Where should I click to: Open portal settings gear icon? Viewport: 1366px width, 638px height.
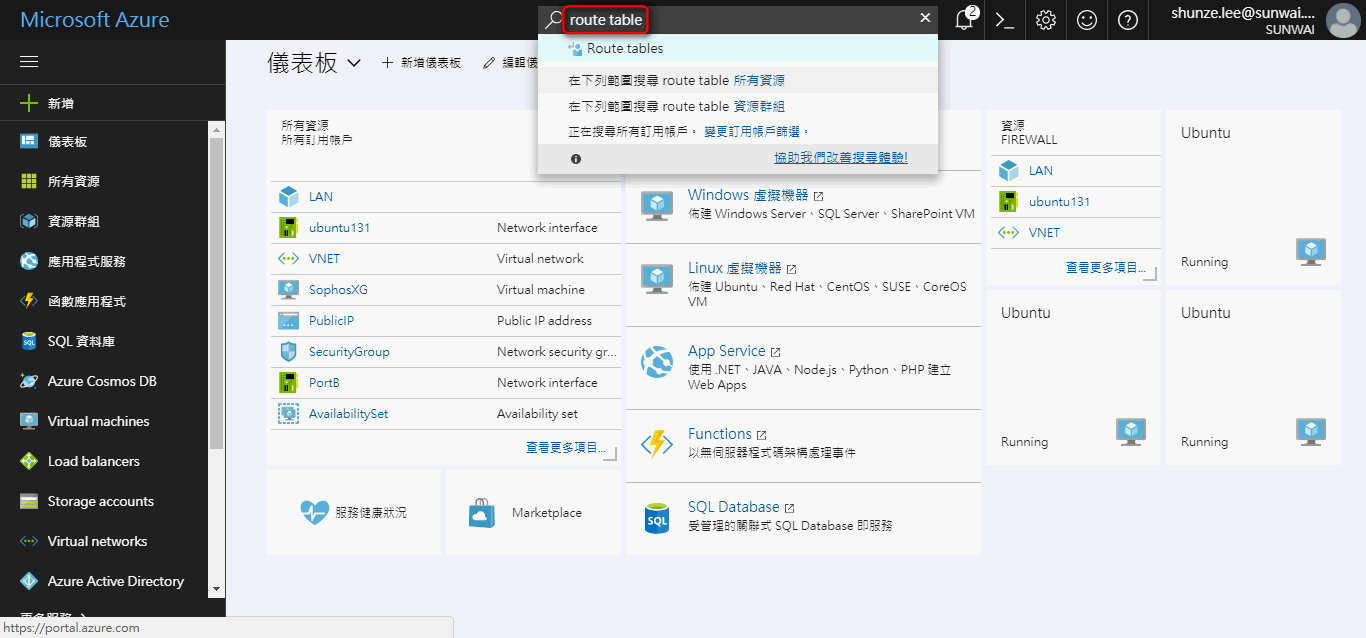tap(1046, 20)
